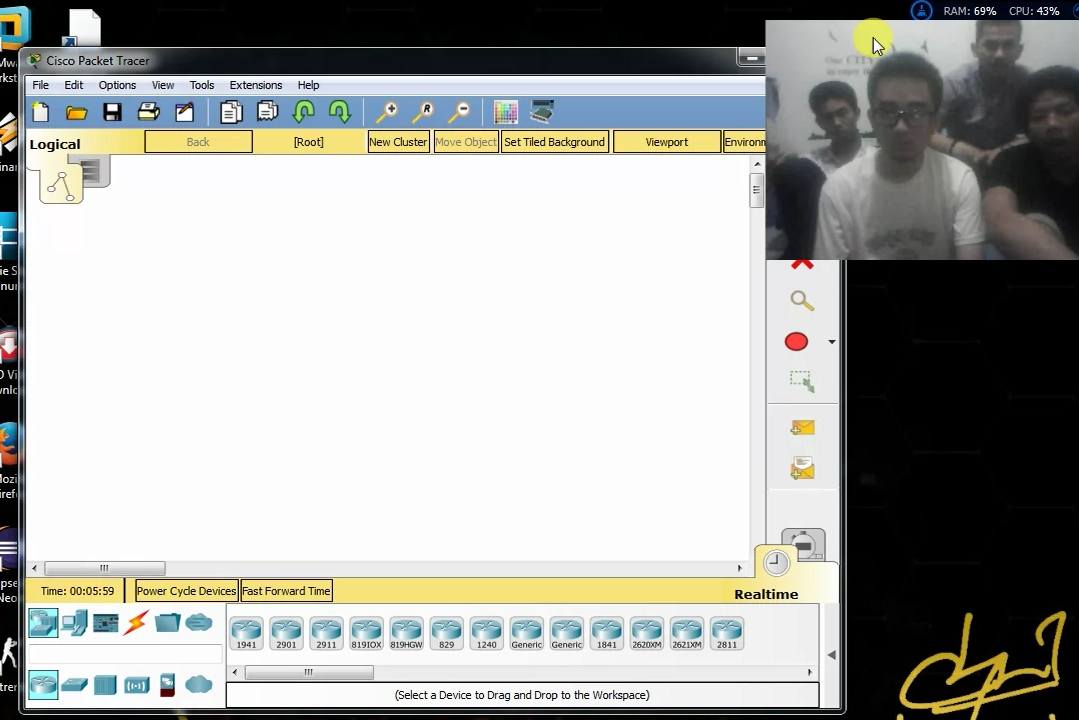Screen dimensions: 1079x720
Task: Pick the 2620XM router
Action: pyautogui.click(x=647, y=633)
